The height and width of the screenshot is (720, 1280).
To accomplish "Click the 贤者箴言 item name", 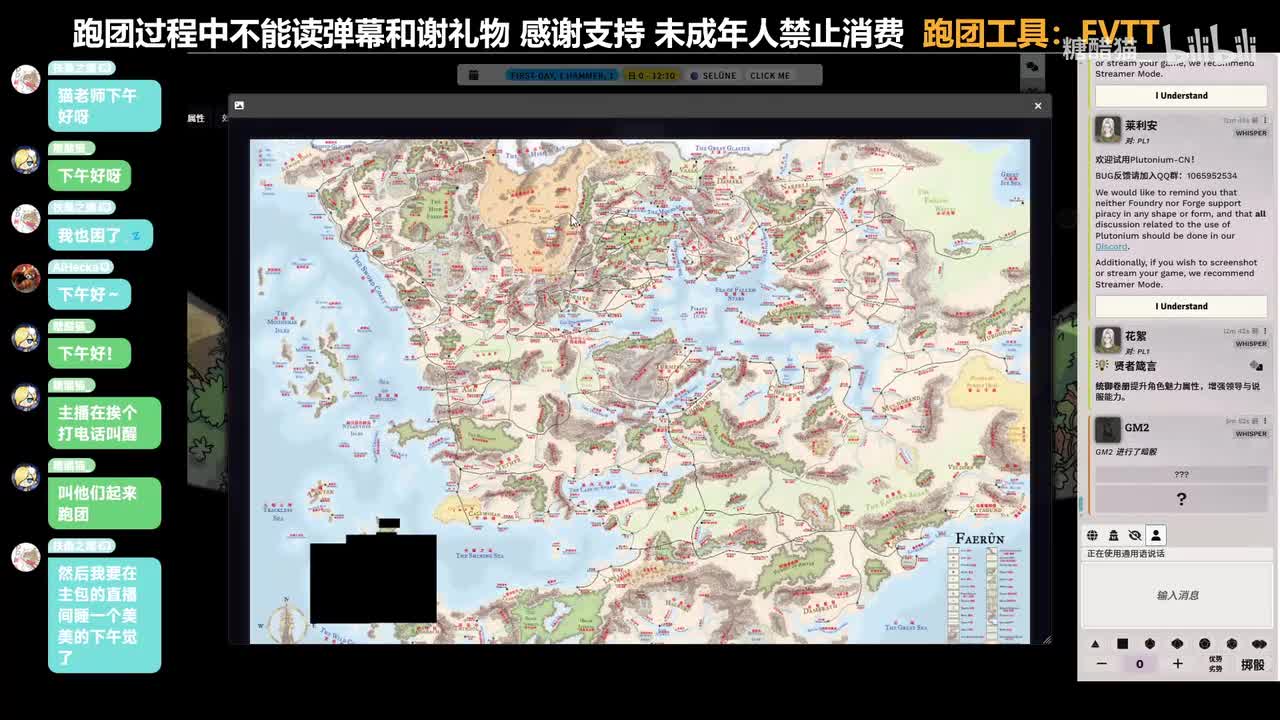I will 1137,366.
